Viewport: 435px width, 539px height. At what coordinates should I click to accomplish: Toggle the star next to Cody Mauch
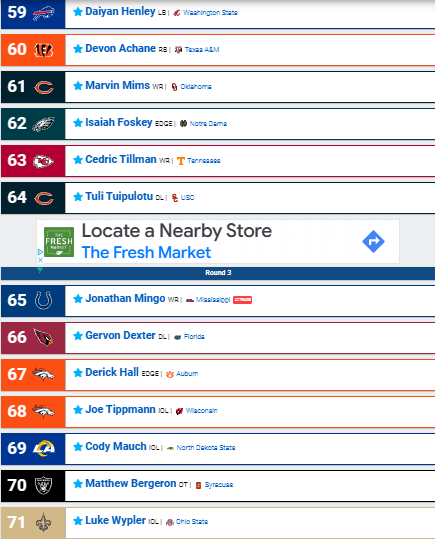(78, 447)
